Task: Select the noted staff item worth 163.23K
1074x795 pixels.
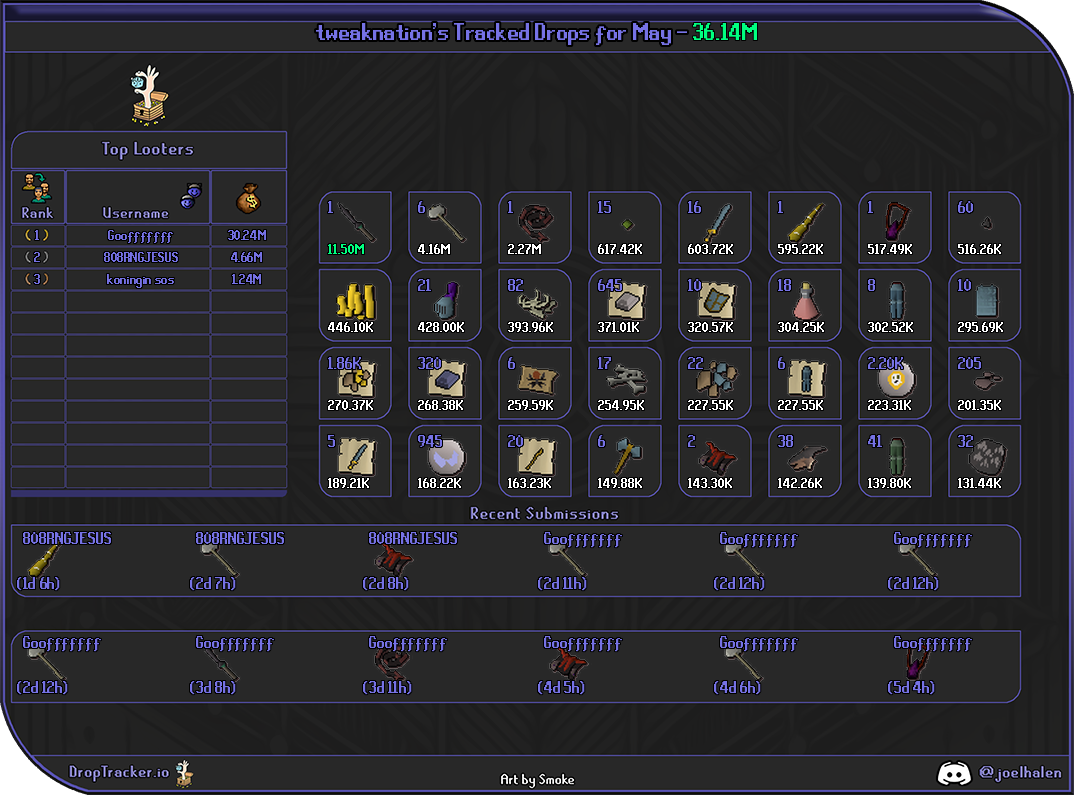Action: [x=534, y=461]
